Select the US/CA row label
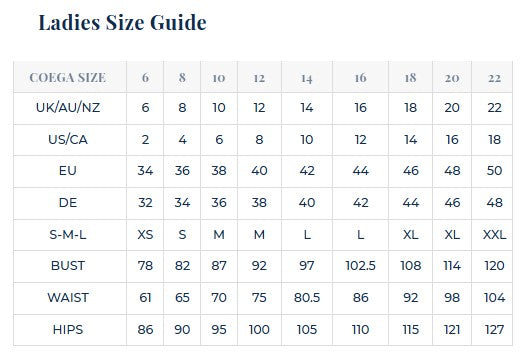 click(x=68, y=139)
